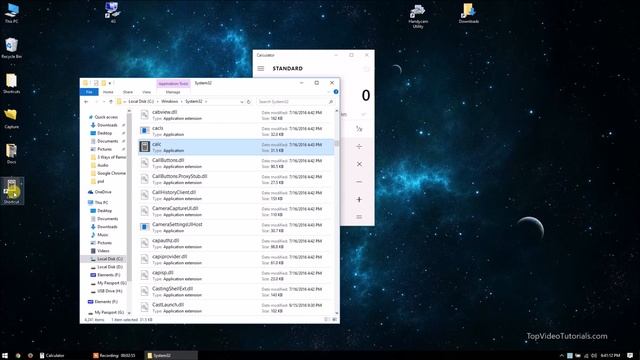Select the Handycam Utility desktop icon
This screenshot has width=640, height=360.
[418, 16]
